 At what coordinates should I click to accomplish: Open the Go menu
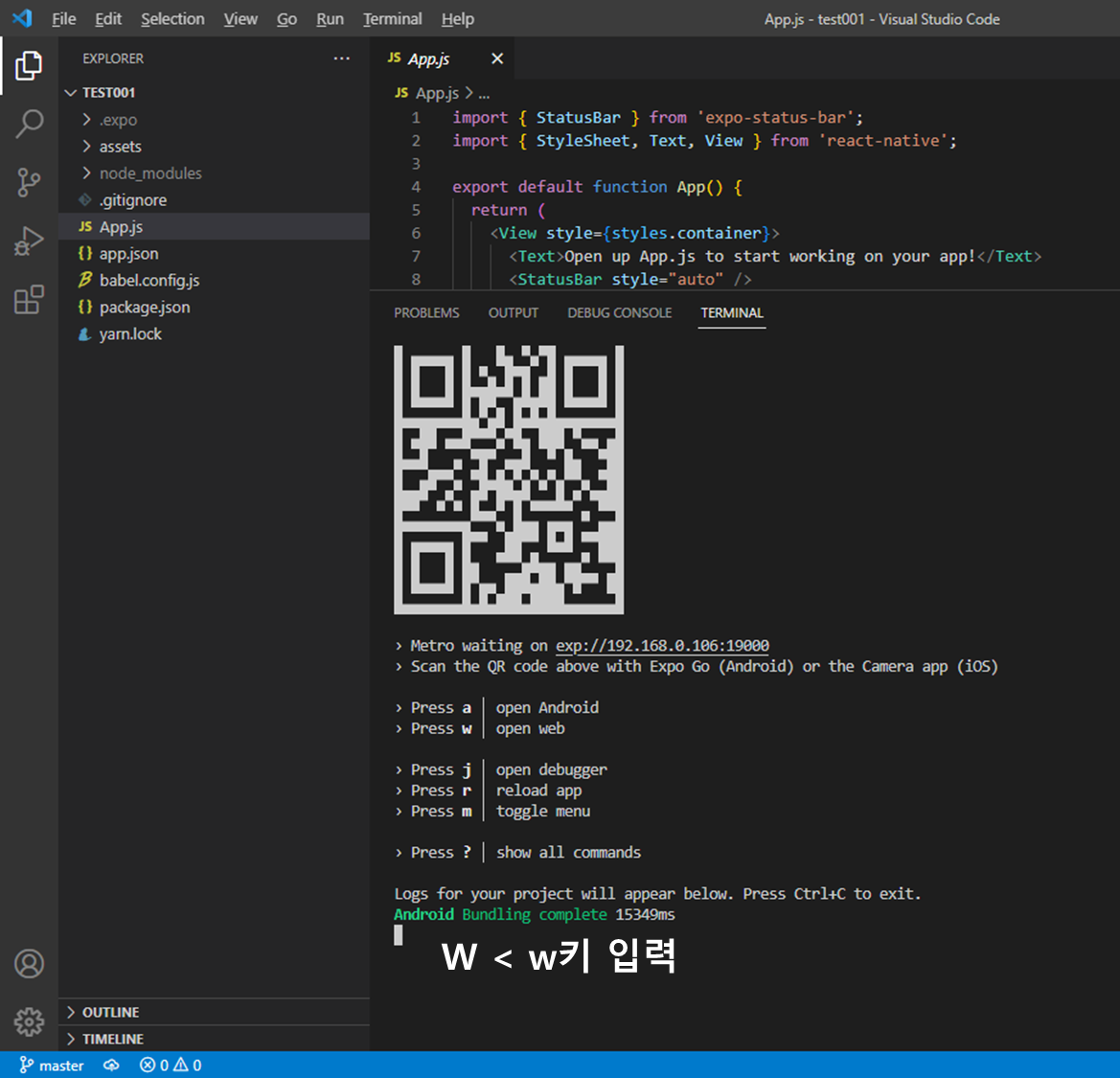point(286,19)
